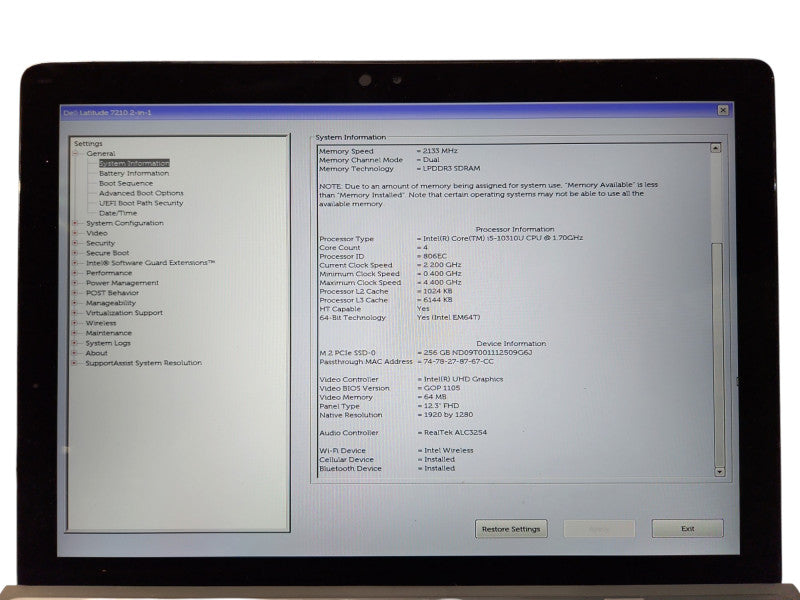Click the Processor Type value text

(x=503, y=238)
